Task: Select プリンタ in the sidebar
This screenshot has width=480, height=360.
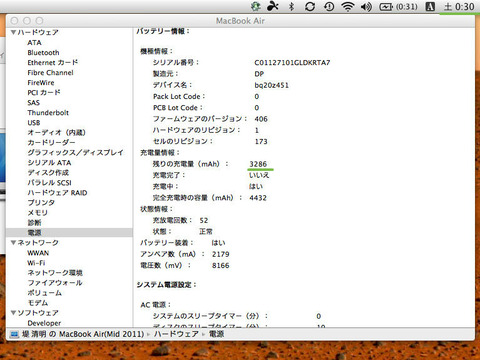Action: (41, 203)
